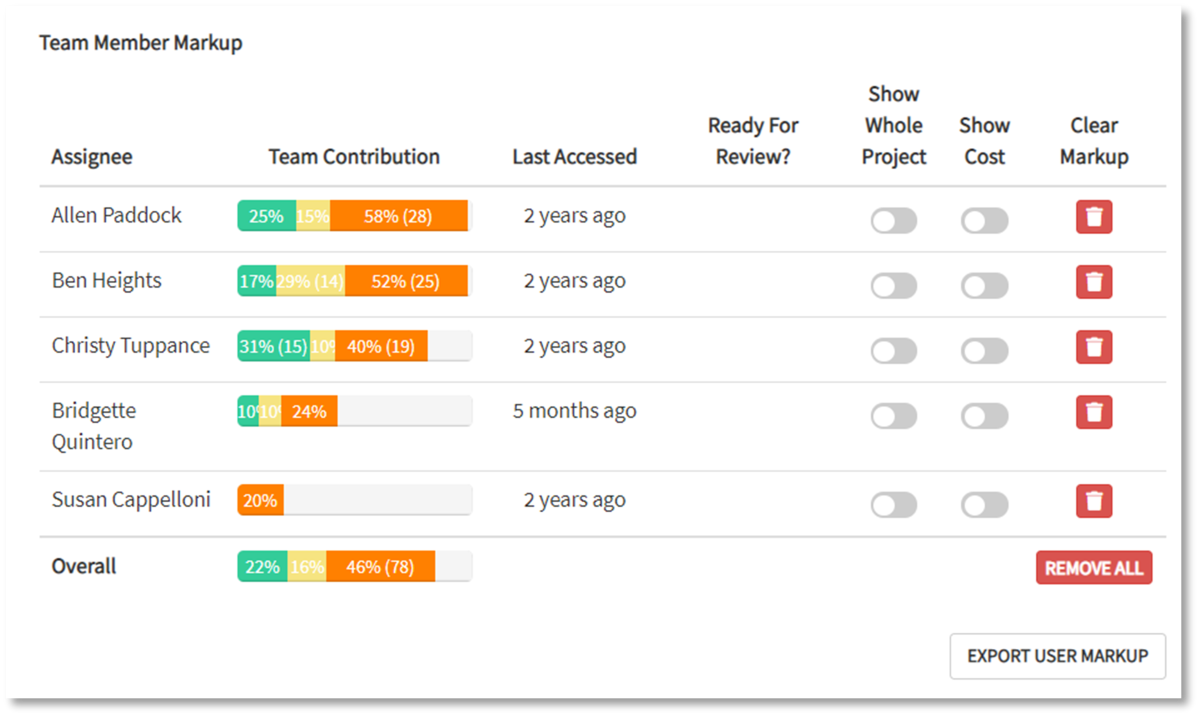
Task: Enable Show Cost for Susan Cappelloni
Action: [x=984, y=505]
